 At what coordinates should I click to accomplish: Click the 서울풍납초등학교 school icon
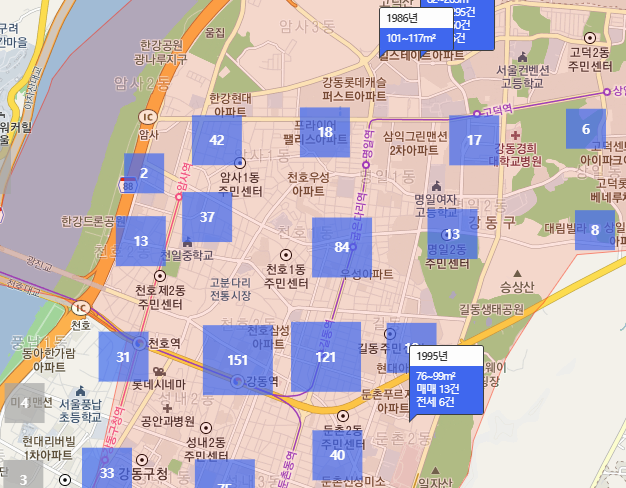(80, 390)
